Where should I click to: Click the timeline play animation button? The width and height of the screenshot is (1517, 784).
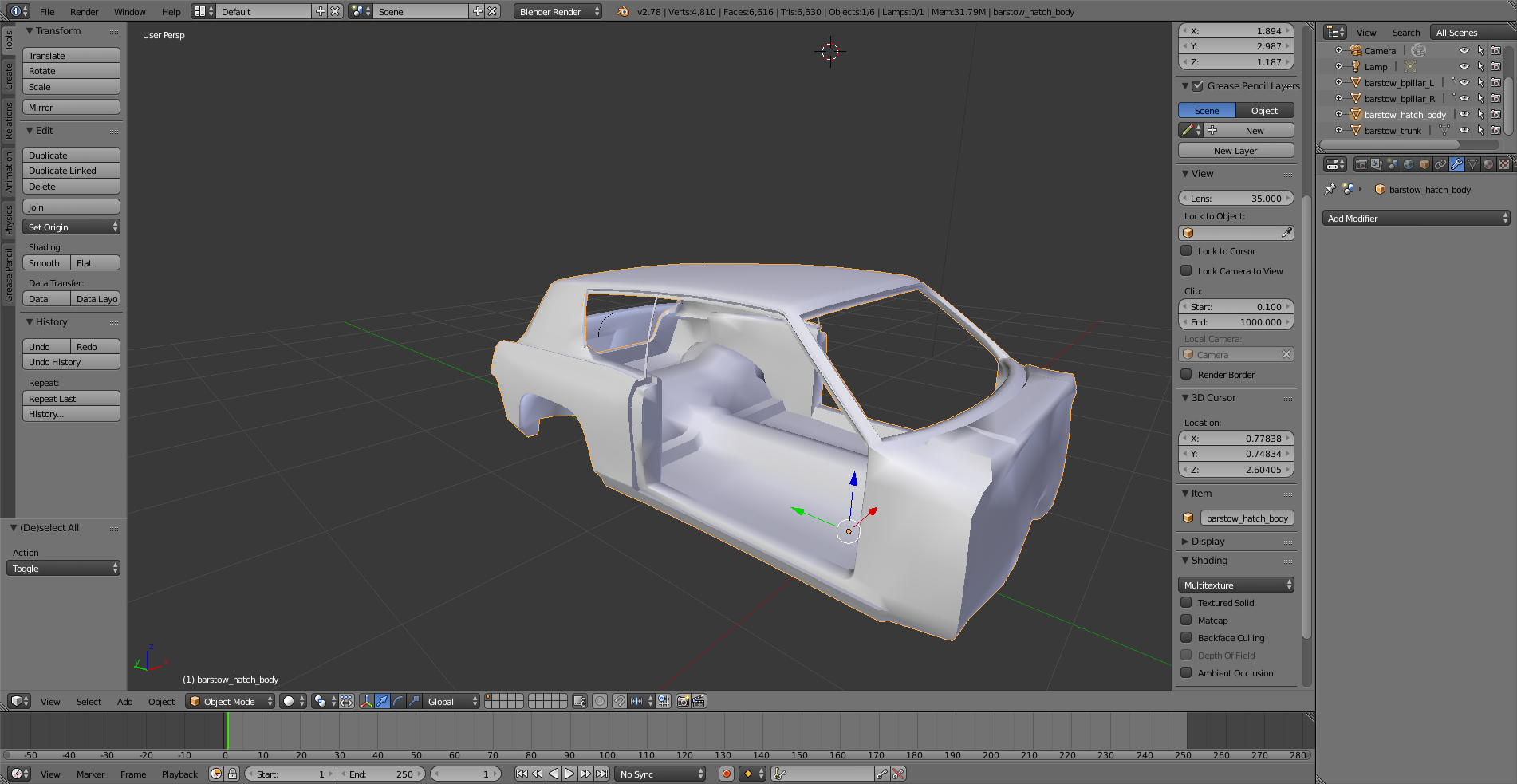pyautogui.click(x=569, y=774)
